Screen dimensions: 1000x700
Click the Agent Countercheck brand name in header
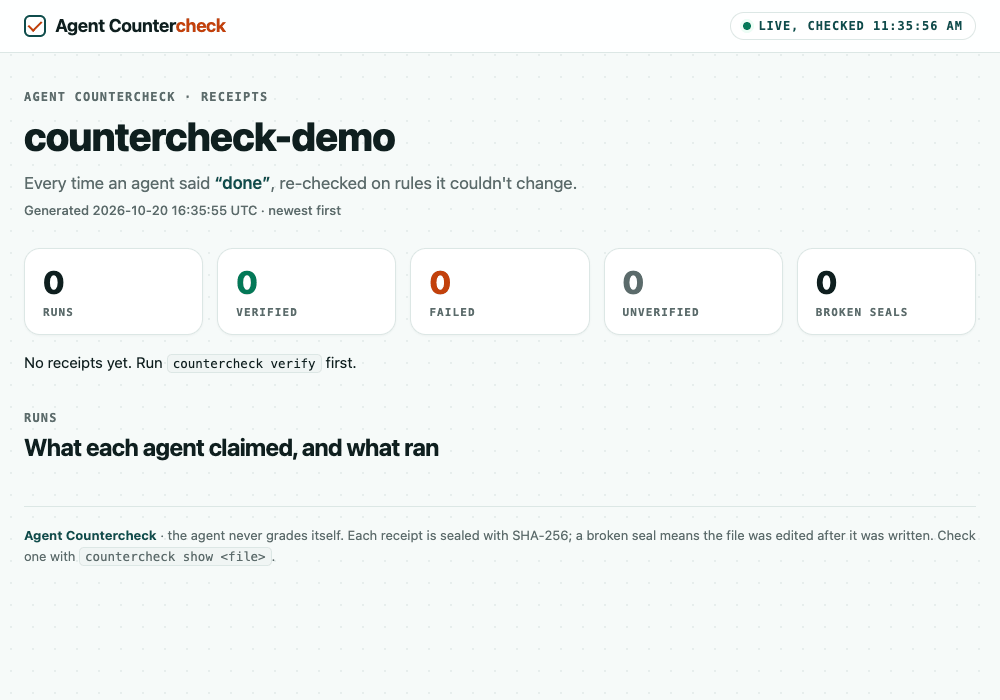pos(140,26)
